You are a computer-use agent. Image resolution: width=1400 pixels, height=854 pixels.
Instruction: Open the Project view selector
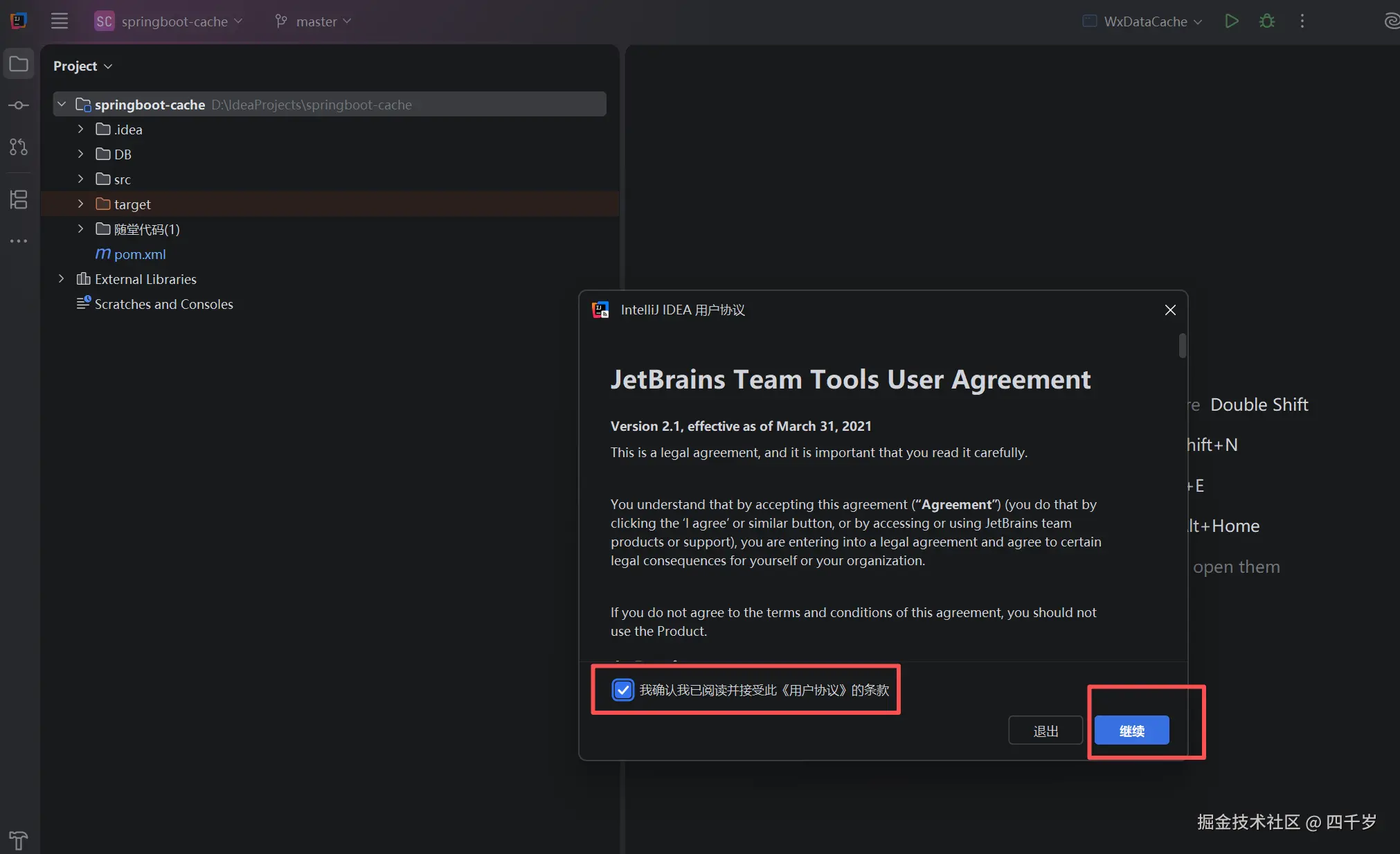coord(82,66)
